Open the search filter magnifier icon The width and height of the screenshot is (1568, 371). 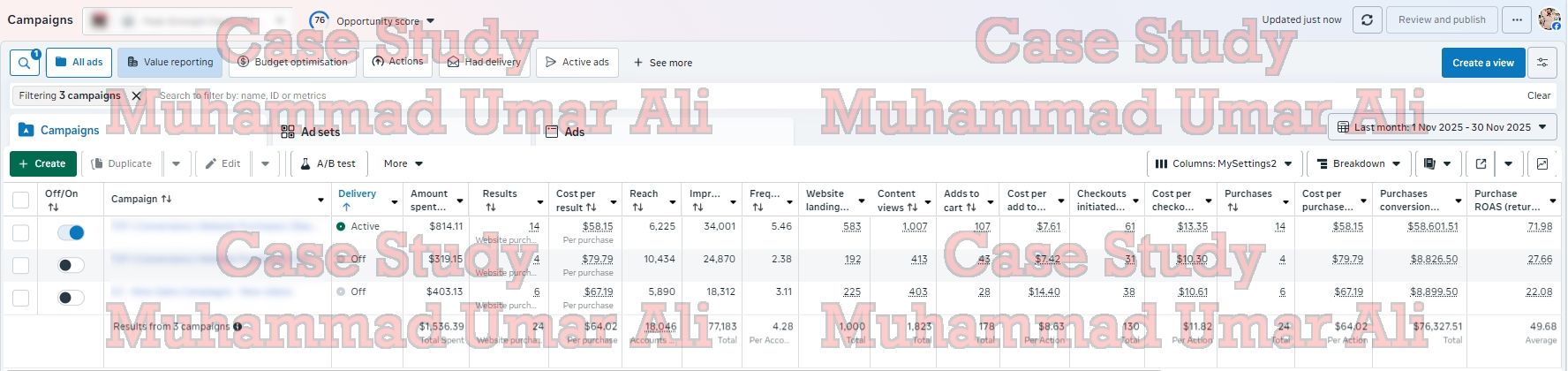(x=24, y=63)
